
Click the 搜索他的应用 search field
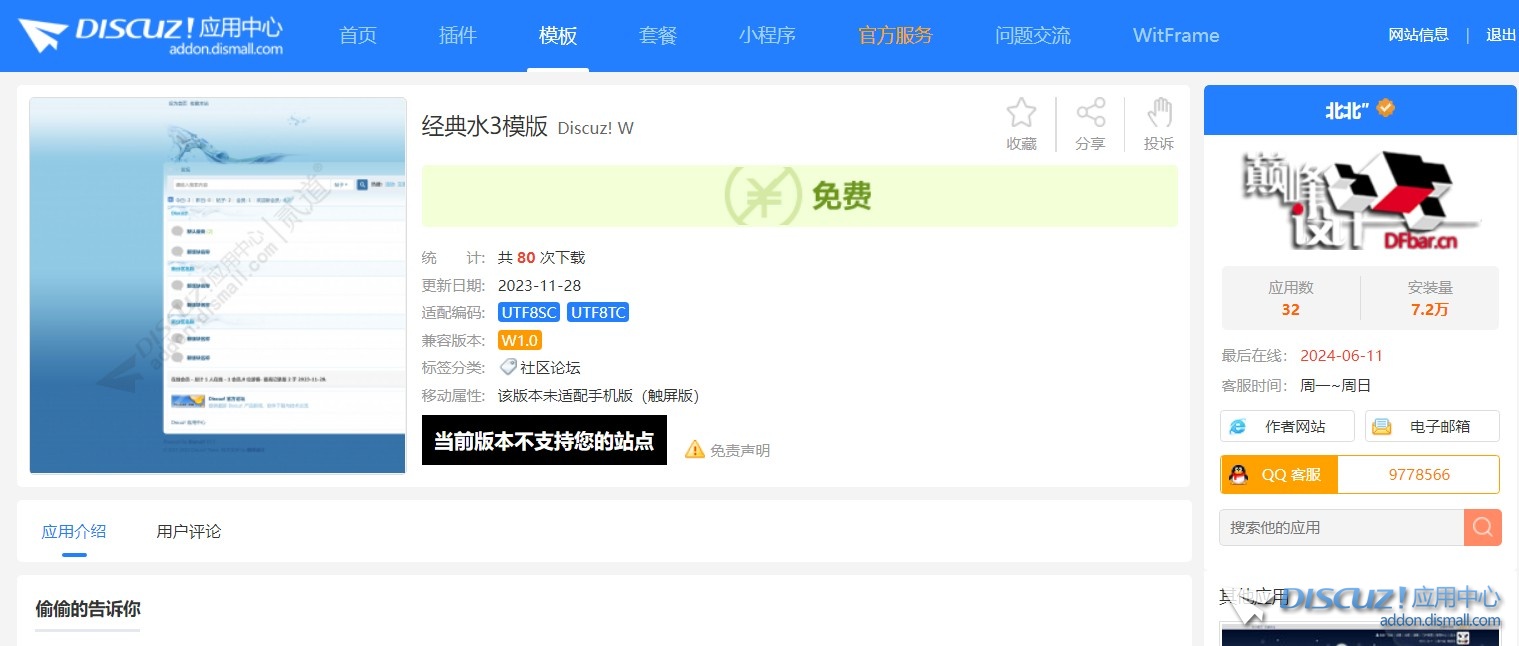pos(1341,527)
